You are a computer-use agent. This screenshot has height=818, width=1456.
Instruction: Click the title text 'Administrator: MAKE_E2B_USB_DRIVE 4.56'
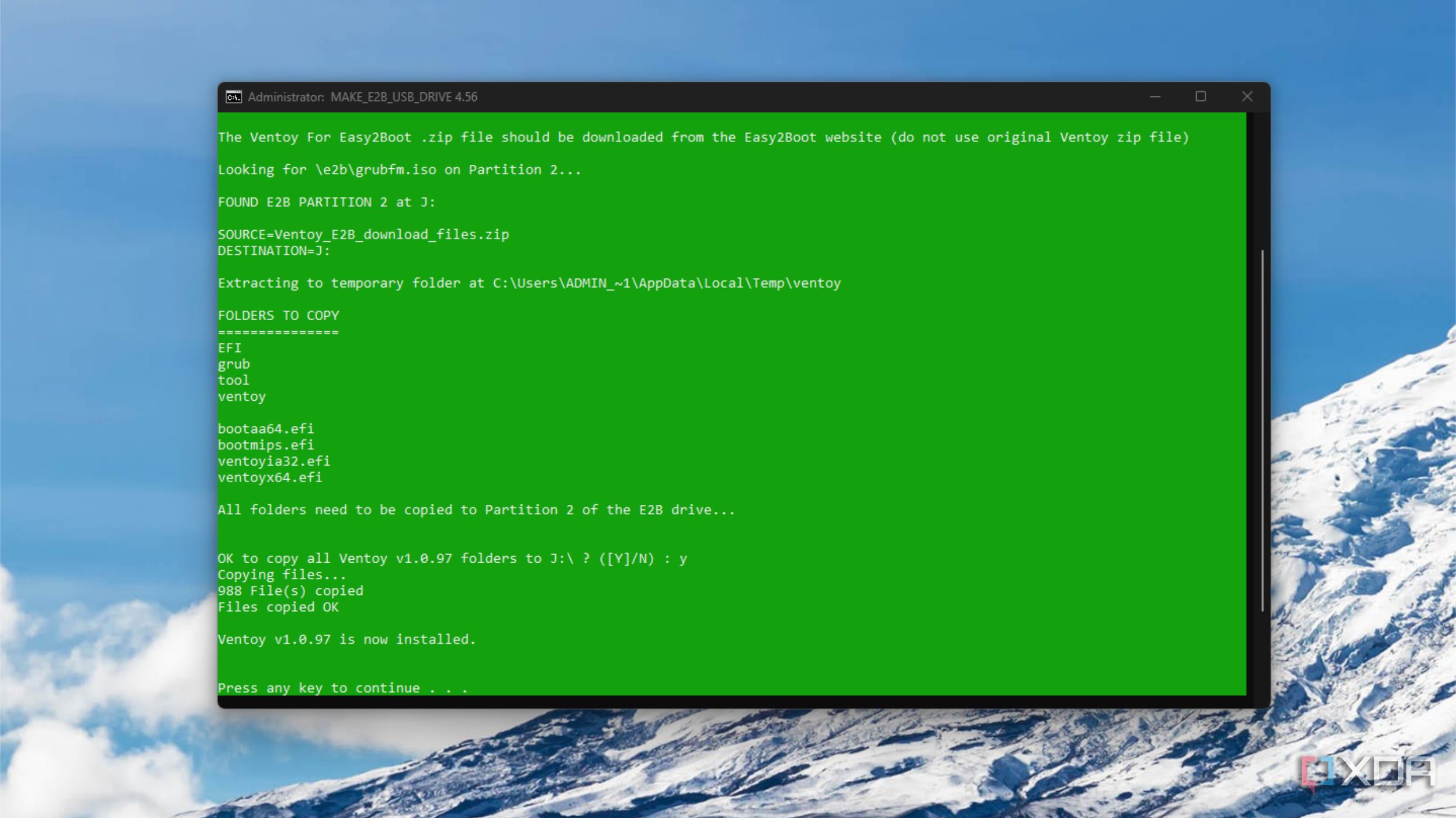(x=362, y=97)
